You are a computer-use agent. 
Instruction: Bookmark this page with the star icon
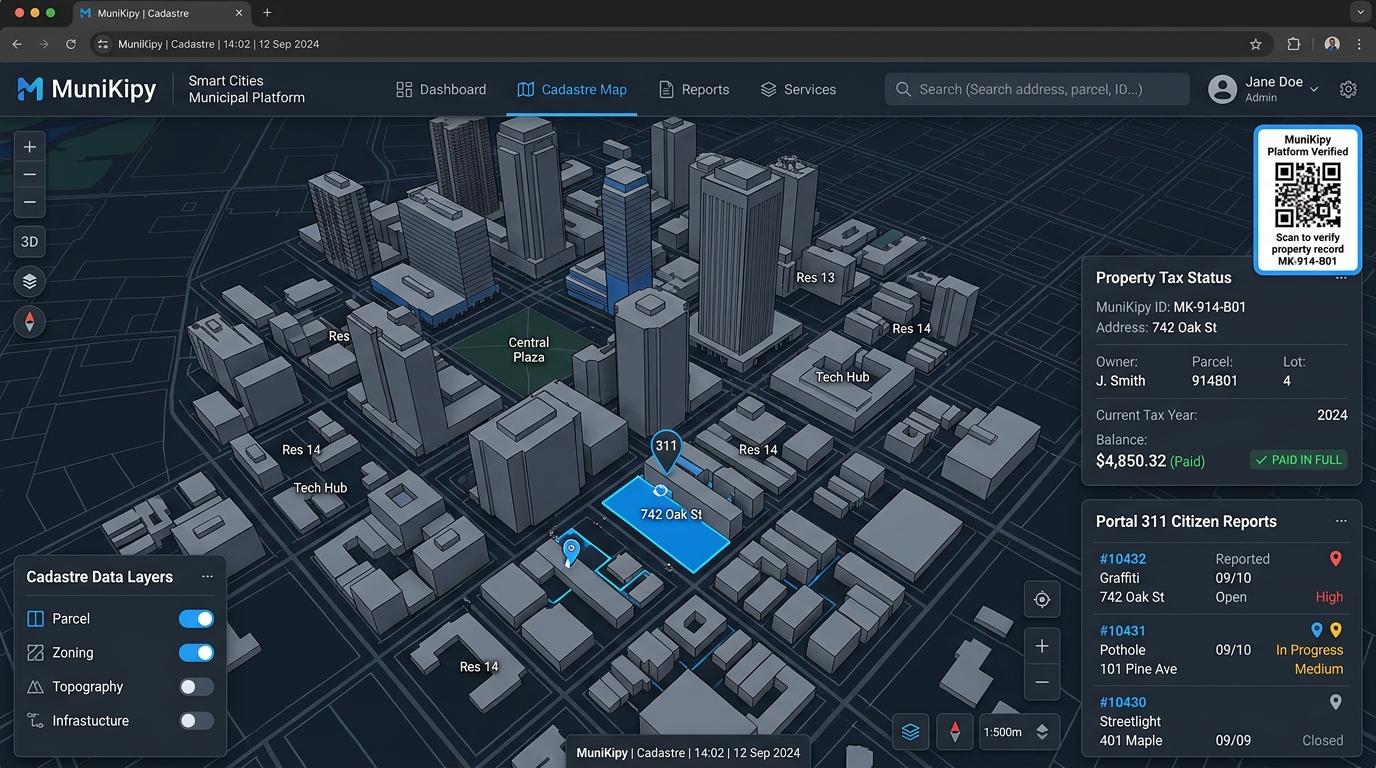point(1256,44)
